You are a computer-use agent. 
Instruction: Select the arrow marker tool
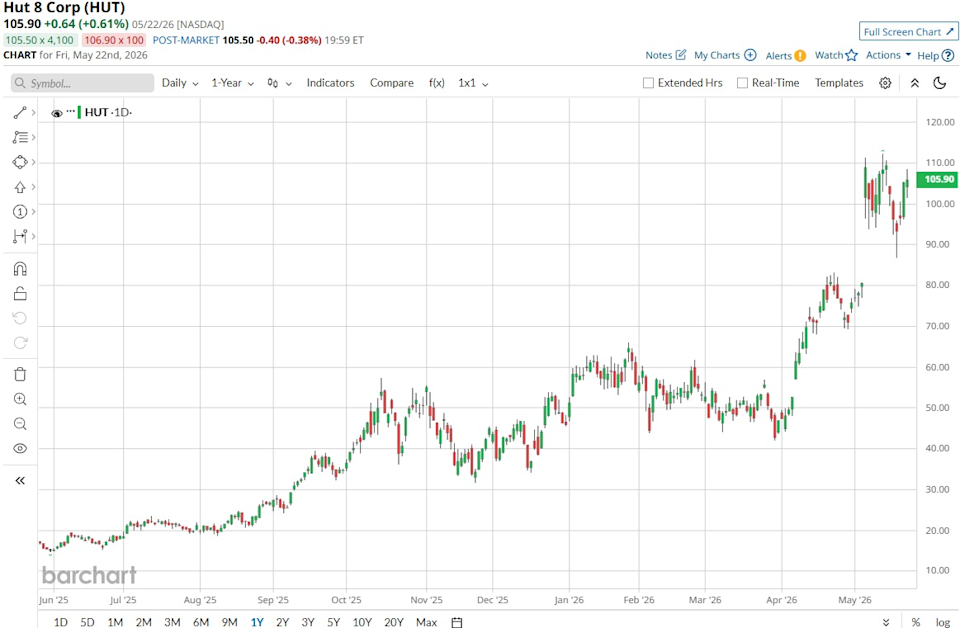[20, 187]
